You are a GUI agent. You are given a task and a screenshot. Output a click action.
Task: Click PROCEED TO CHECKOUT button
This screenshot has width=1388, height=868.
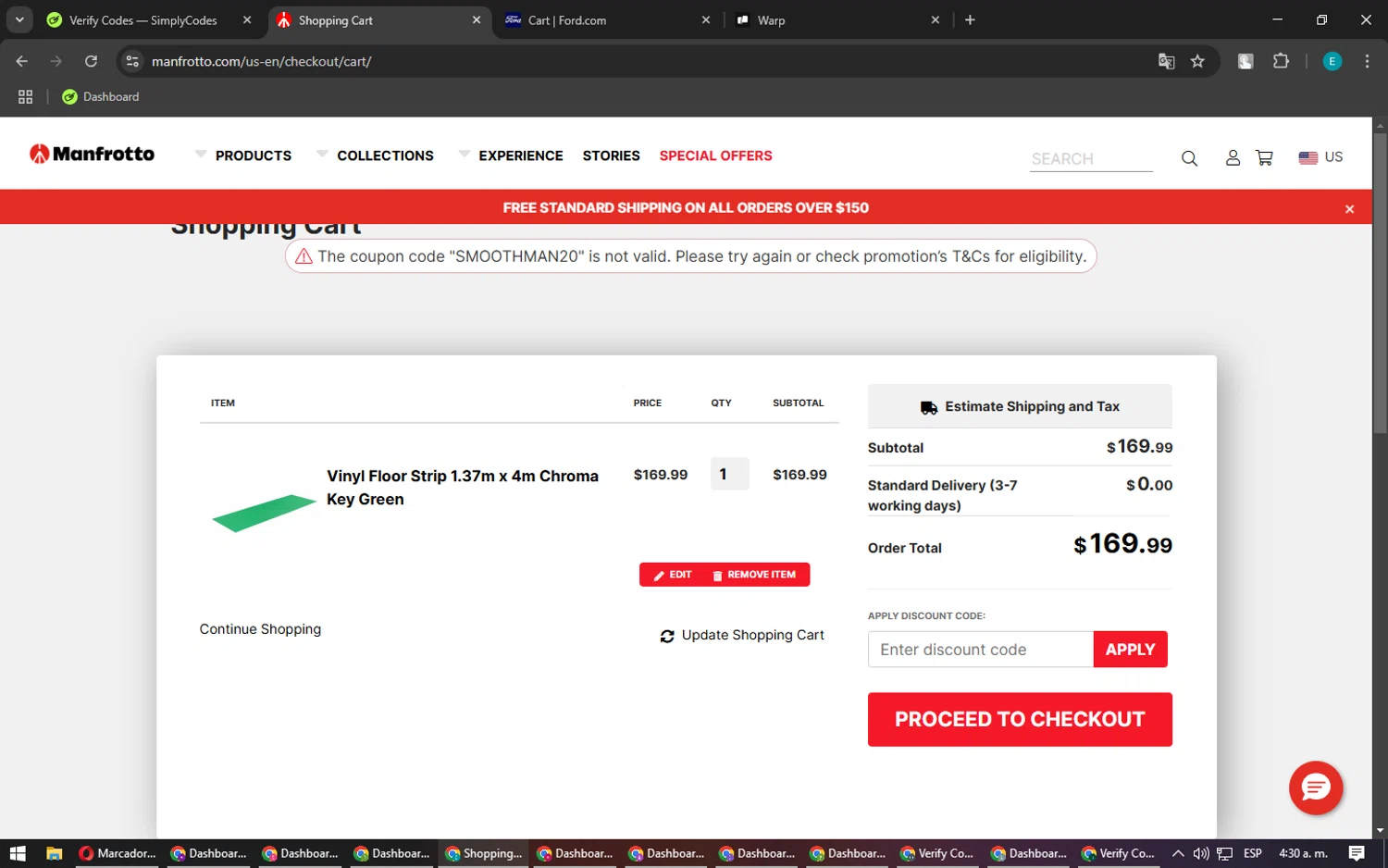click(1020, 719)
